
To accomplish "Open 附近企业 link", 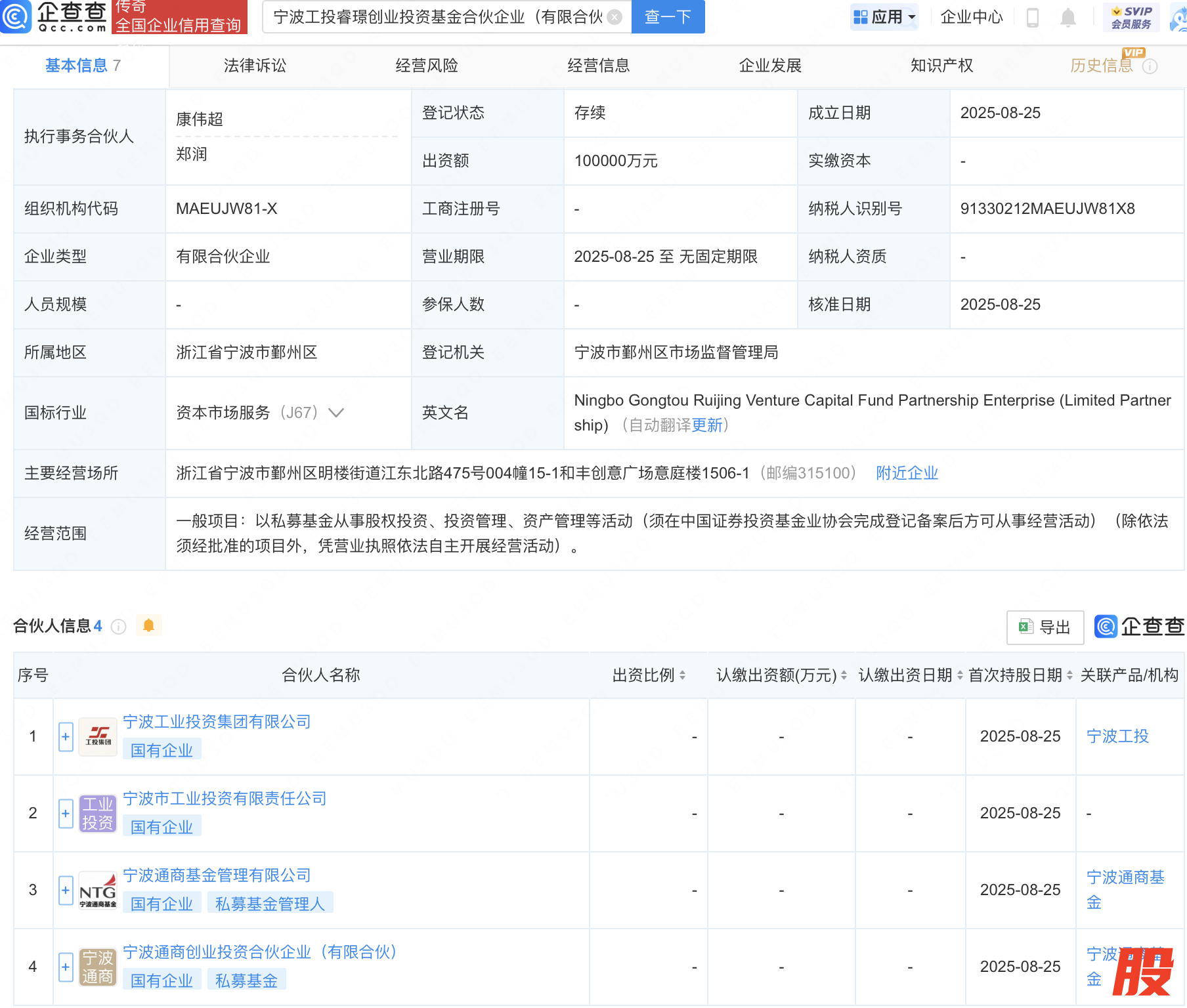I will (x=907, y=473).
